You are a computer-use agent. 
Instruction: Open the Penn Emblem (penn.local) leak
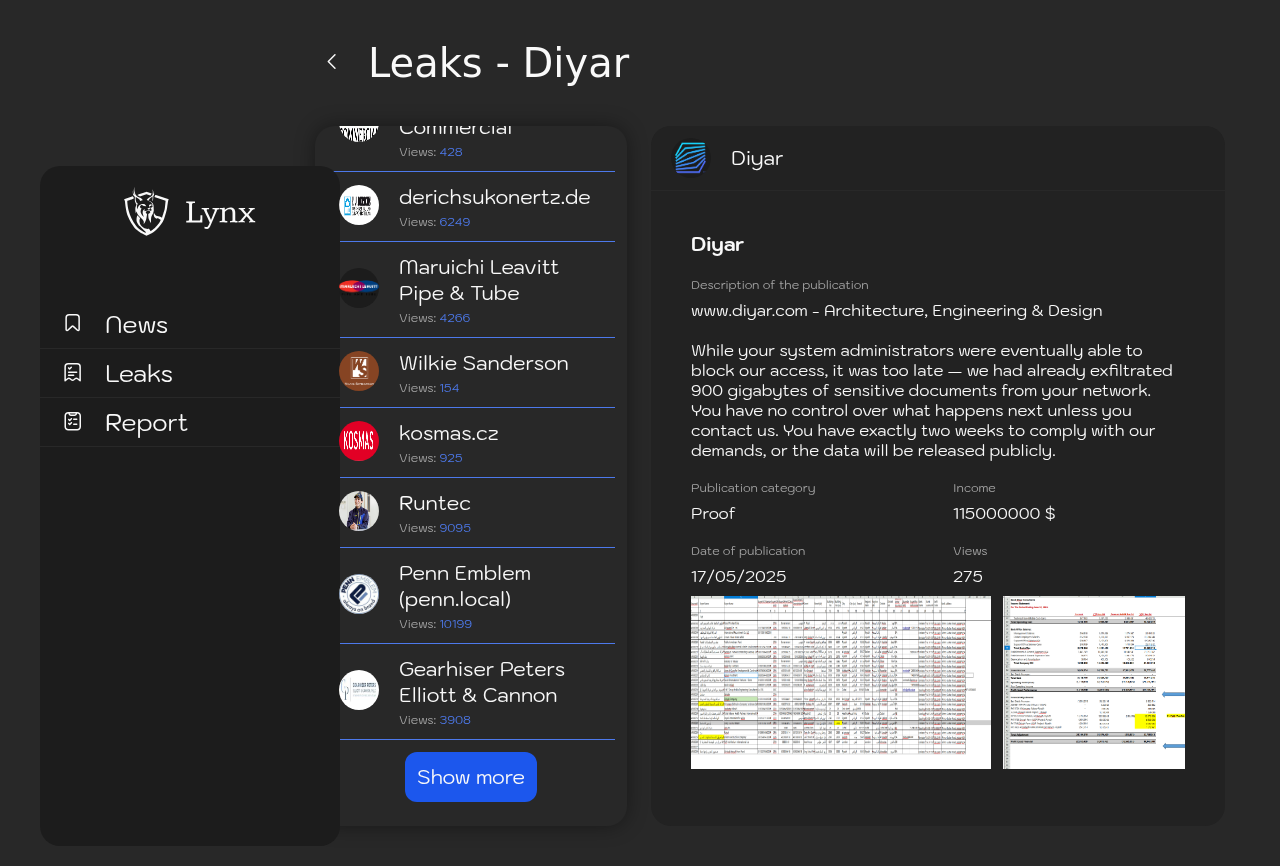(477, 596)
